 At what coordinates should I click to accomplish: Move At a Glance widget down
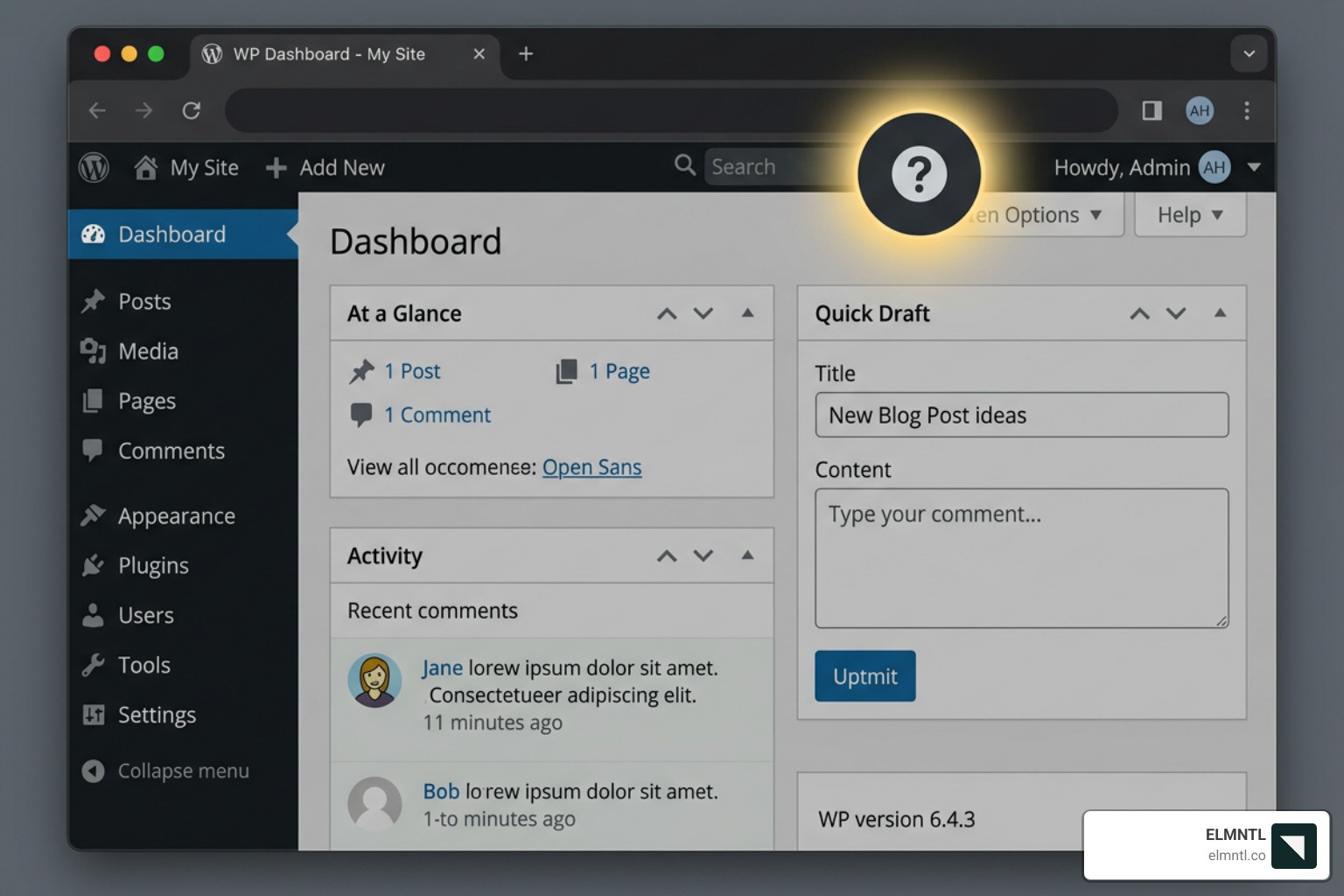[703, 313]
